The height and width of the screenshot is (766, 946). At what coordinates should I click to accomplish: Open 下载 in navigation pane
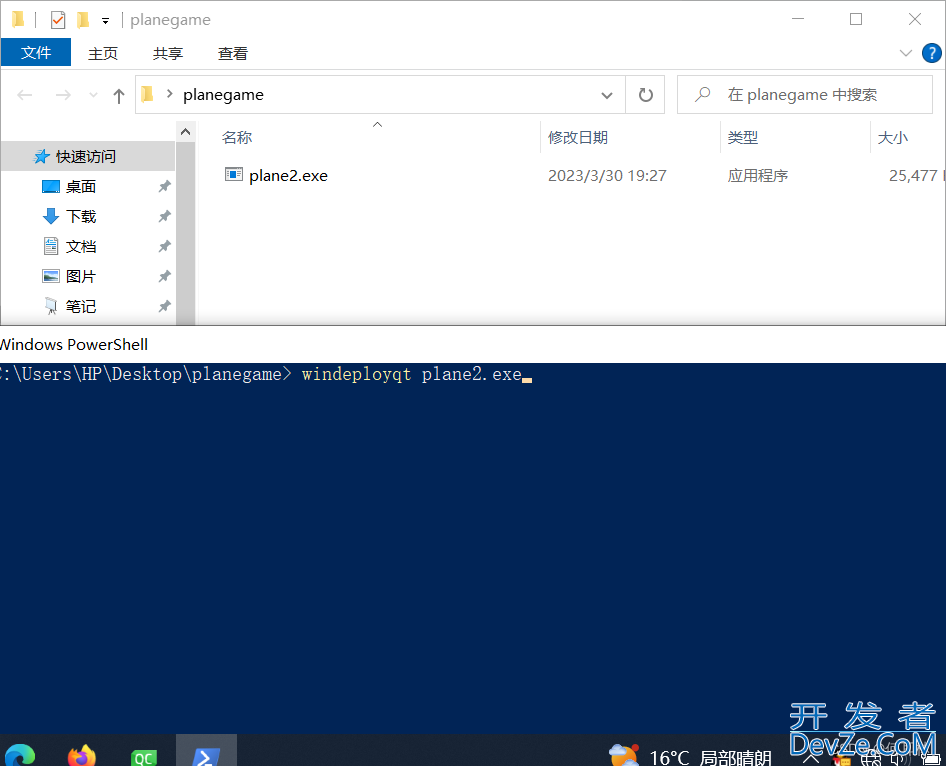pyautogui.click(x=80, y=216)
